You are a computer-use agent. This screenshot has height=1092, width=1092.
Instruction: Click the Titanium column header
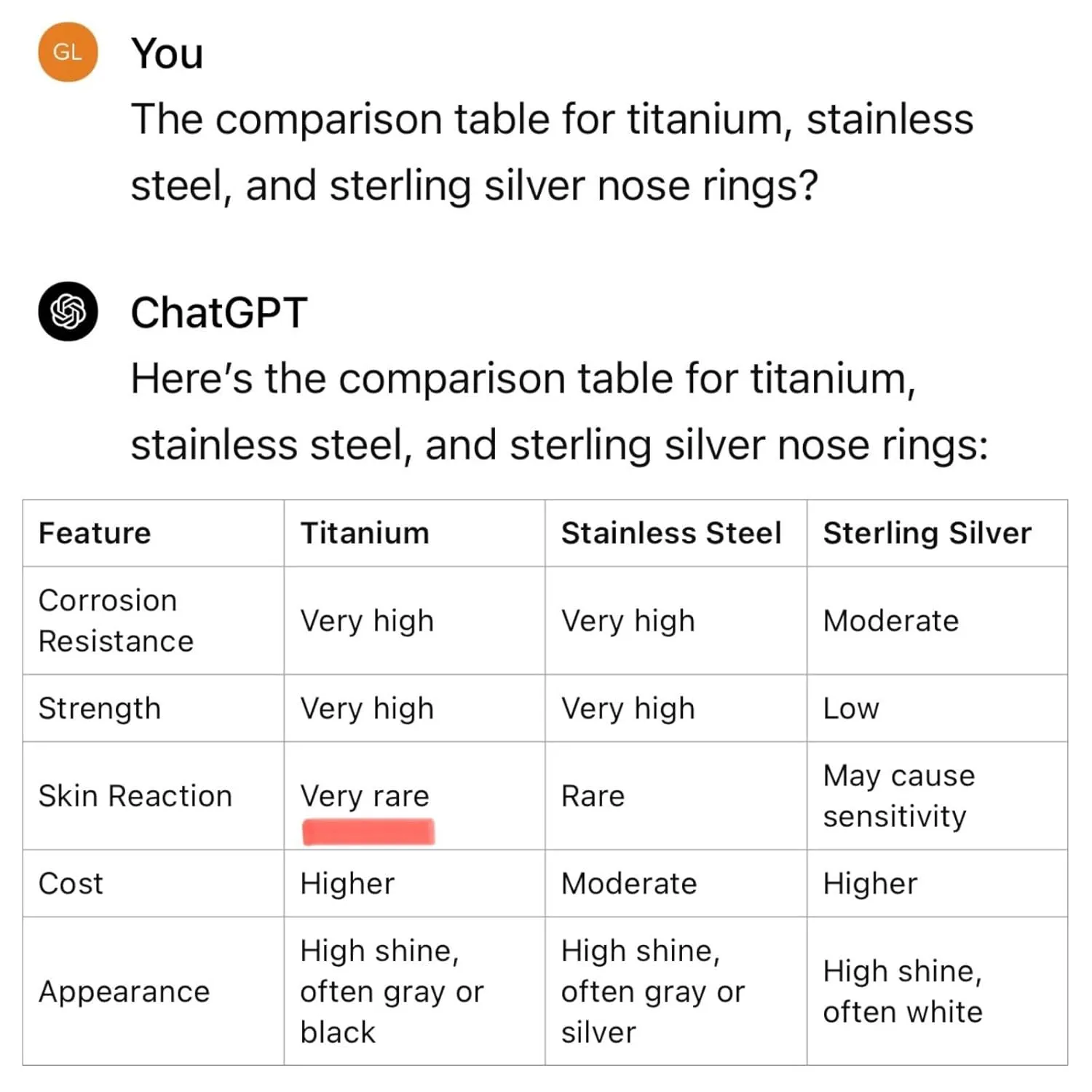[365, 533]
